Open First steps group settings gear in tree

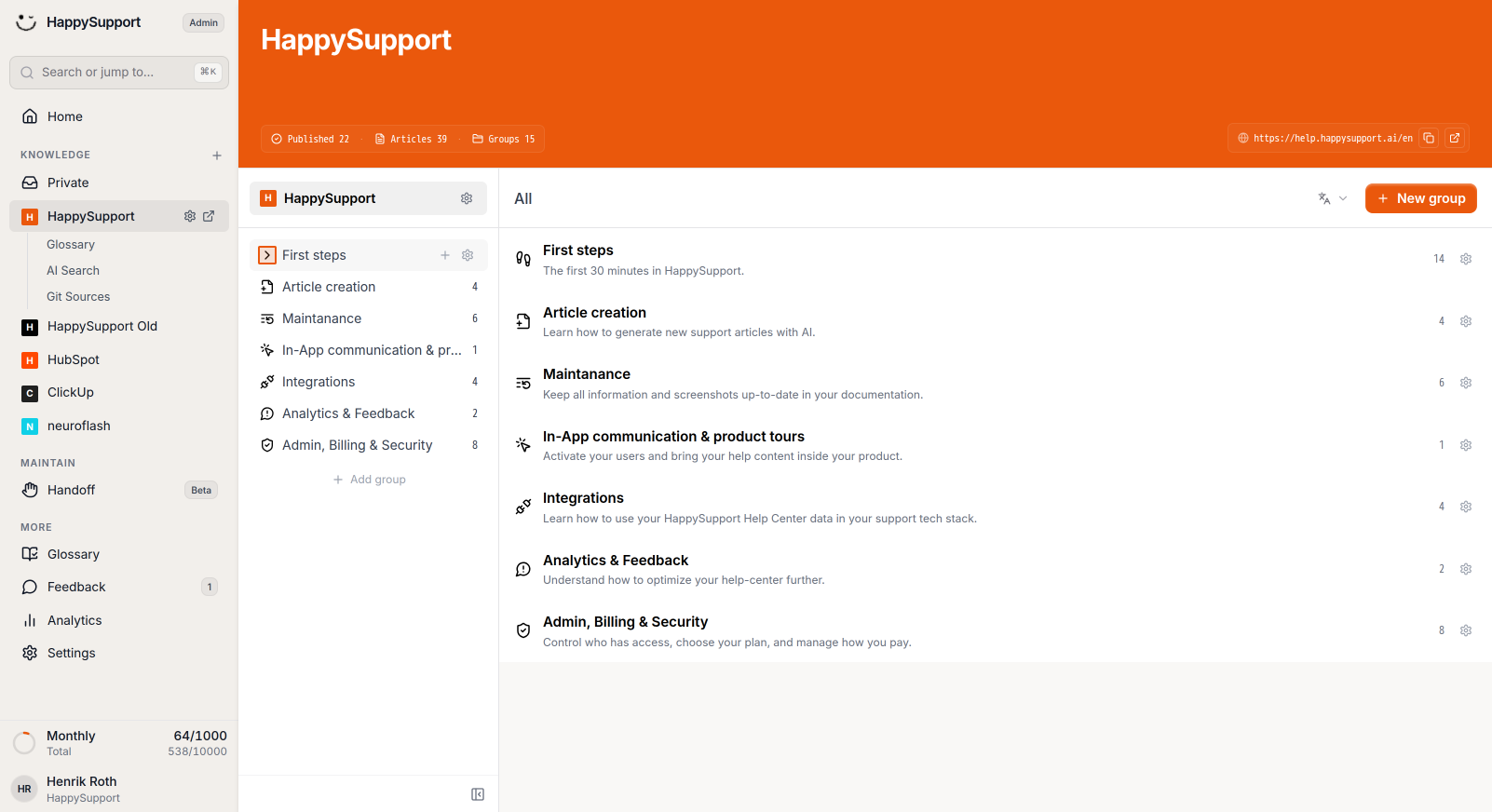click(468, 255)
